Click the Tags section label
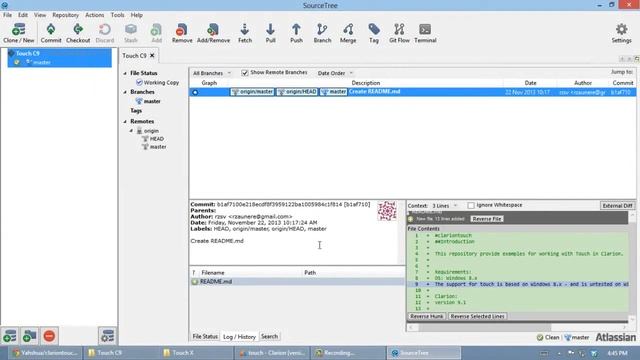 [136, 111]
